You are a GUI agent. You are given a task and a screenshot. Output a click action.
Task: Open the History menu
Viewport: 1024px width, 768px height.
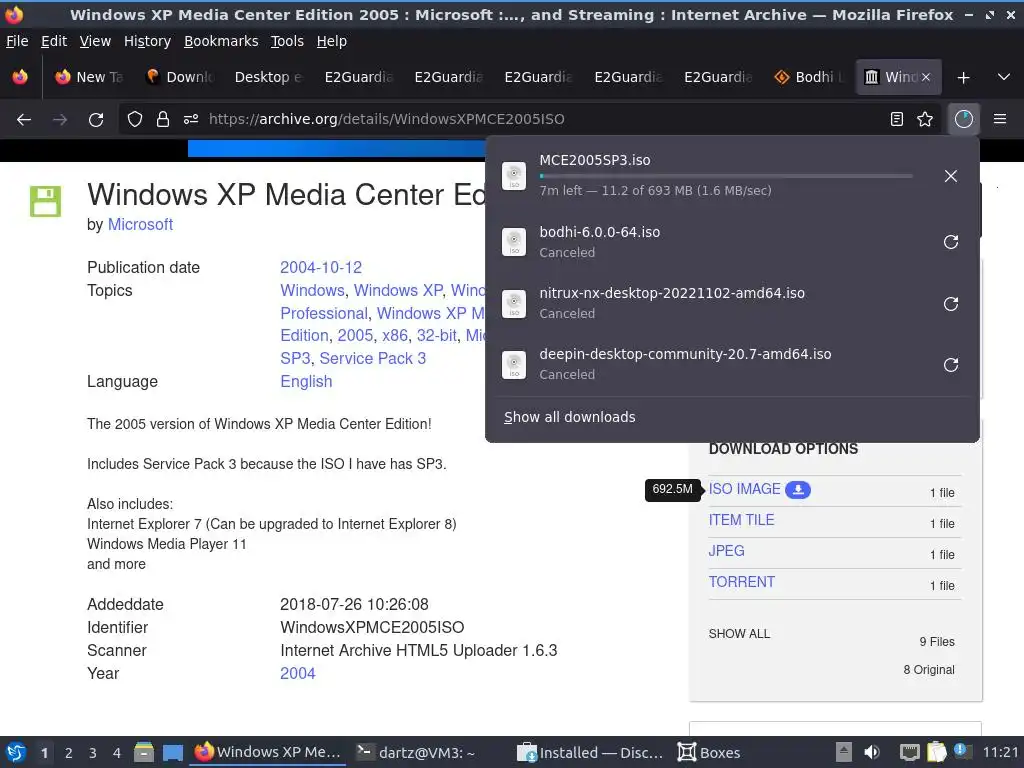click(x=148, y=41)
